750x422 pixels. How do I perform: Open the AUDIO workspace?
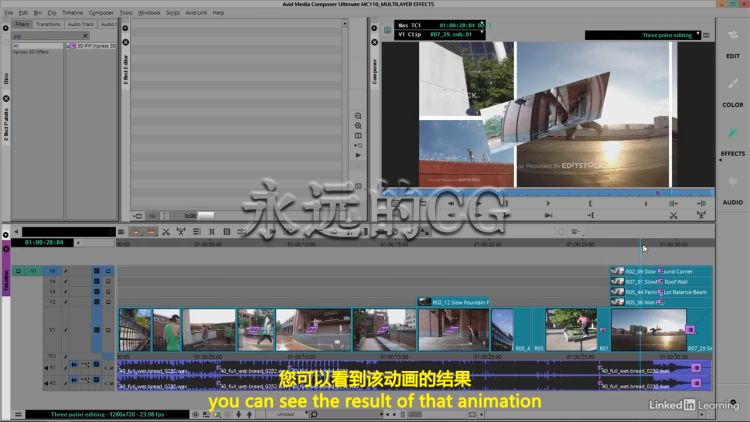(x=732, y=190)
